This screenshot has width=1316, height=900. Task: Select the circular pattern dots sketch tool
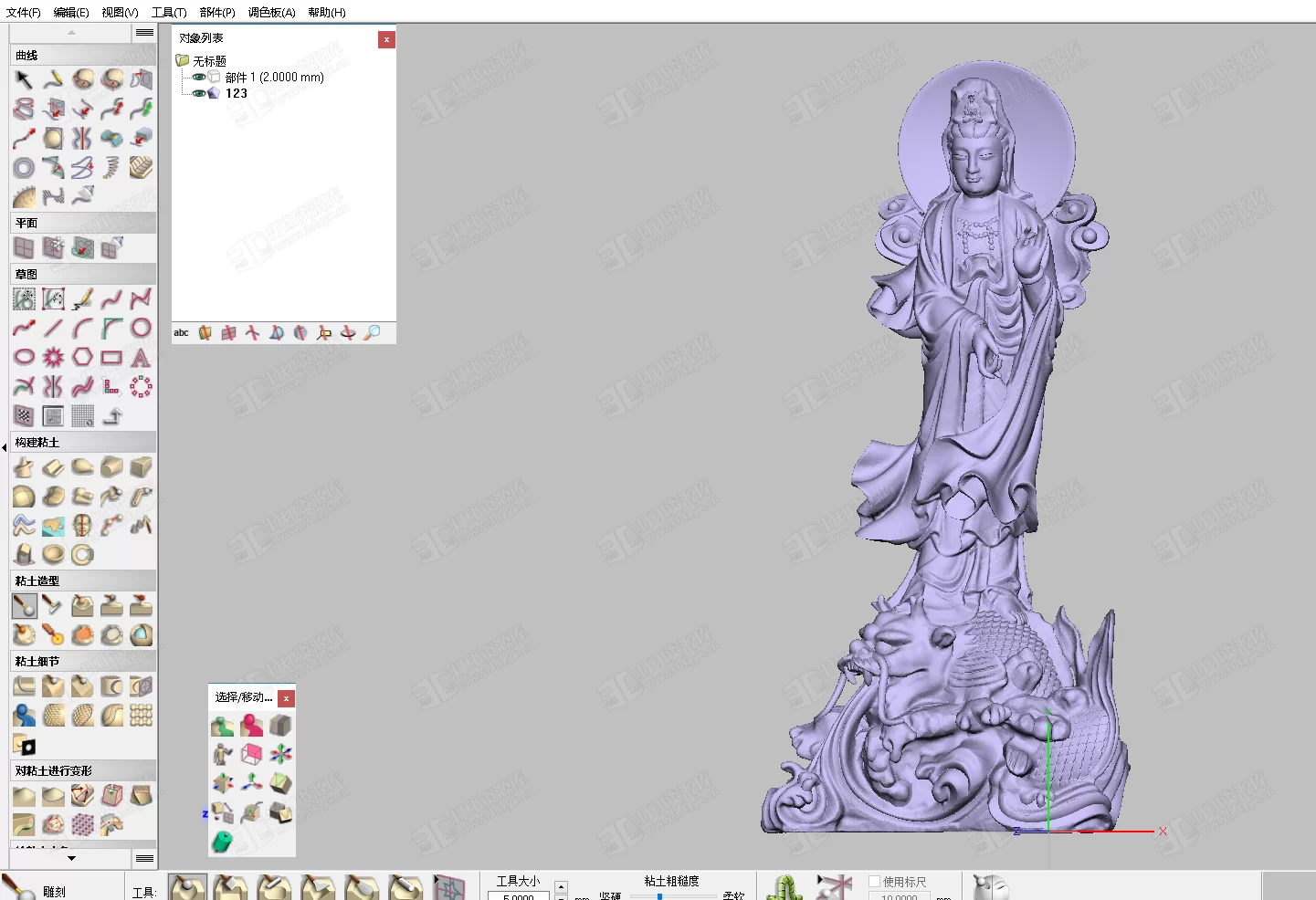coord(141,386)
